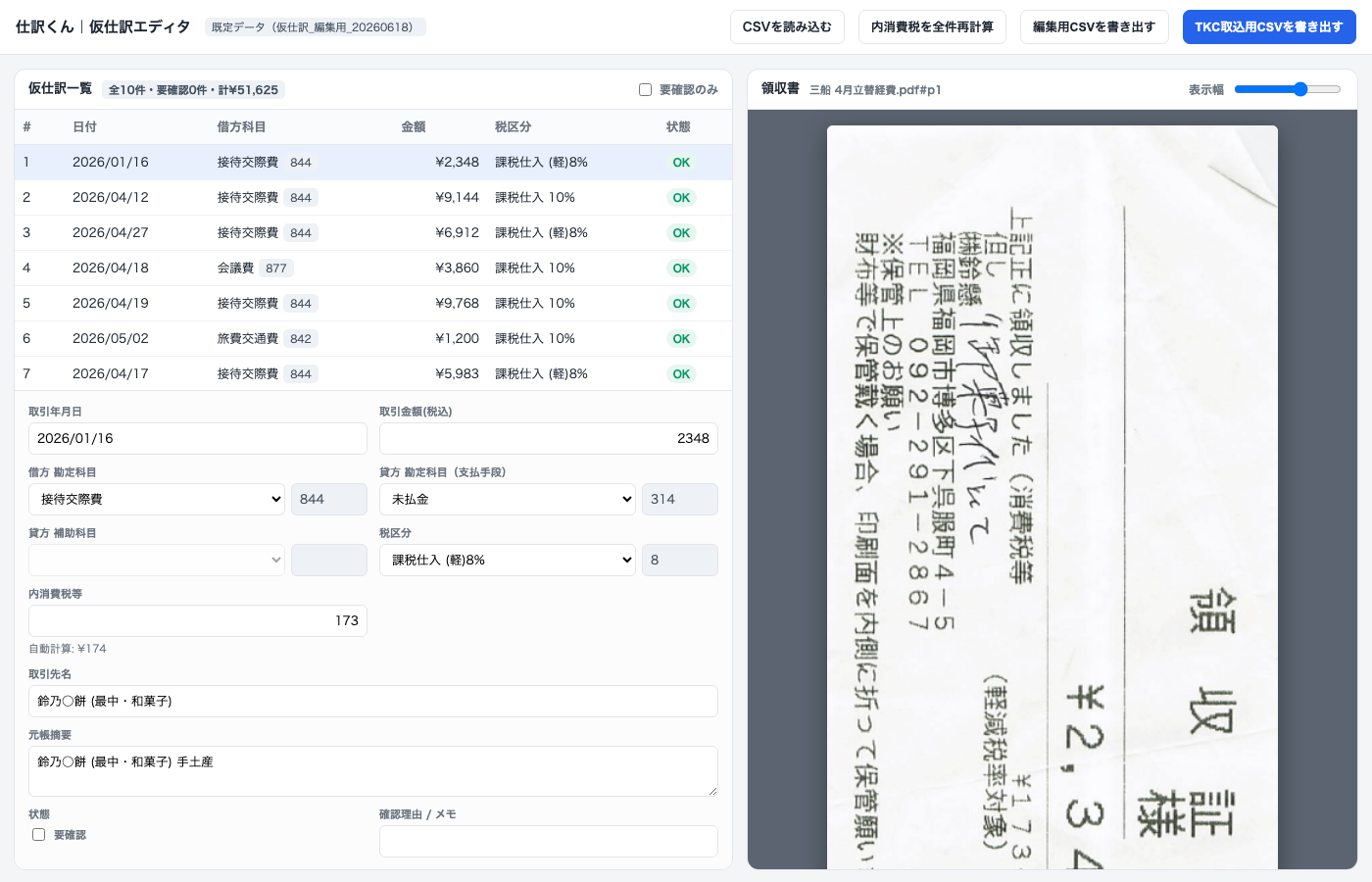Toggle the 要確認のみ filter checkbox

[x=645, y=89]
